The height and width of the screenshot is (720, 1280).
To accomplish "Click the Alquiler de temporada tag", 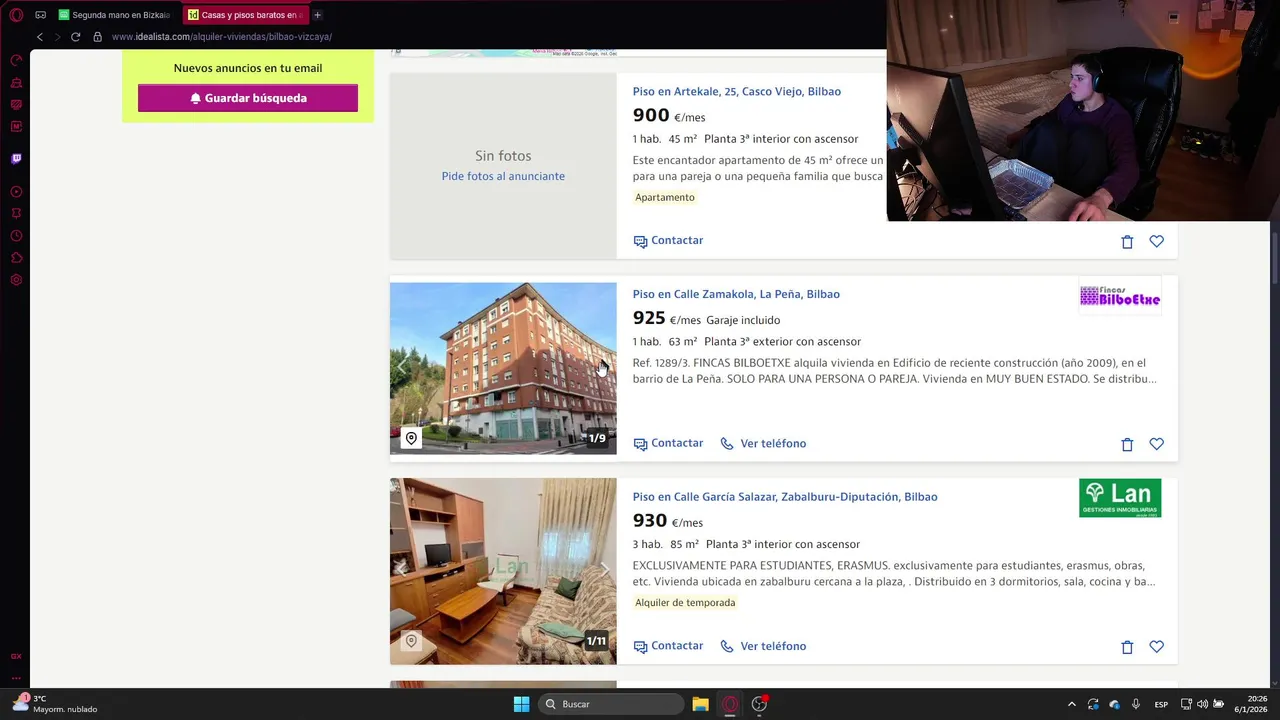I will point(685,603).
